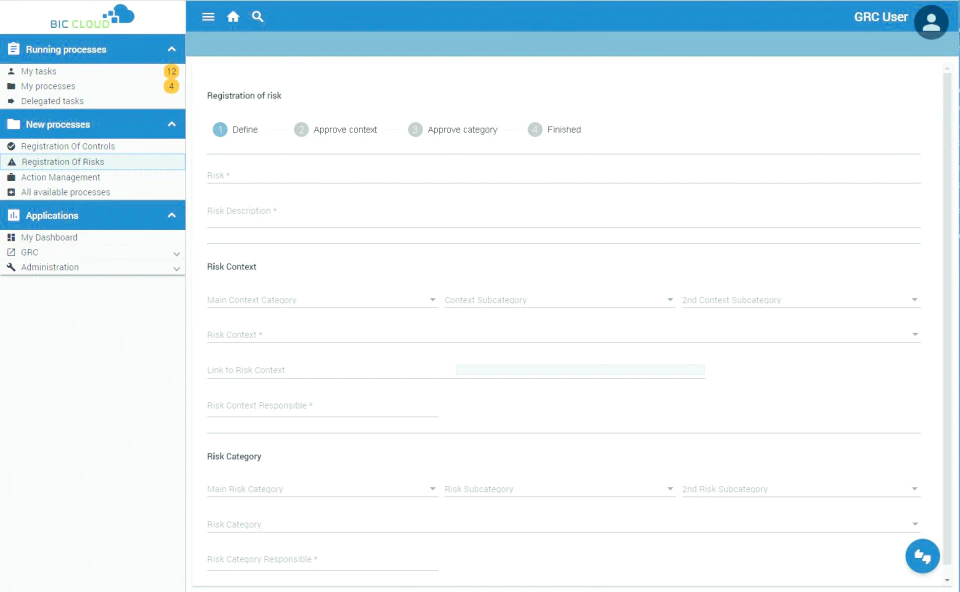
Task: Focus the Risk name field
Action: pyautogui.click(x=563, y=176)
